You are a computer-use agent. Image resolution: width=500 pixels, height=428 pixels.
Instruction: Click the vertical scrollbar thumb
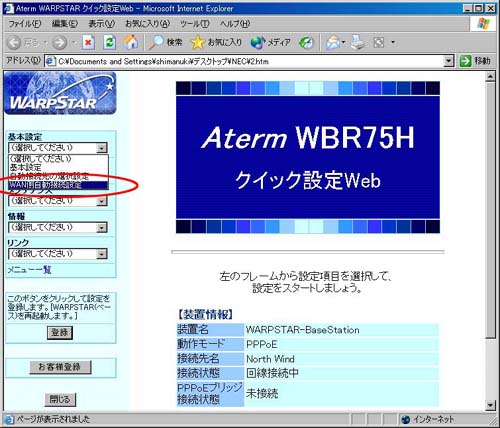click(490, 211)
